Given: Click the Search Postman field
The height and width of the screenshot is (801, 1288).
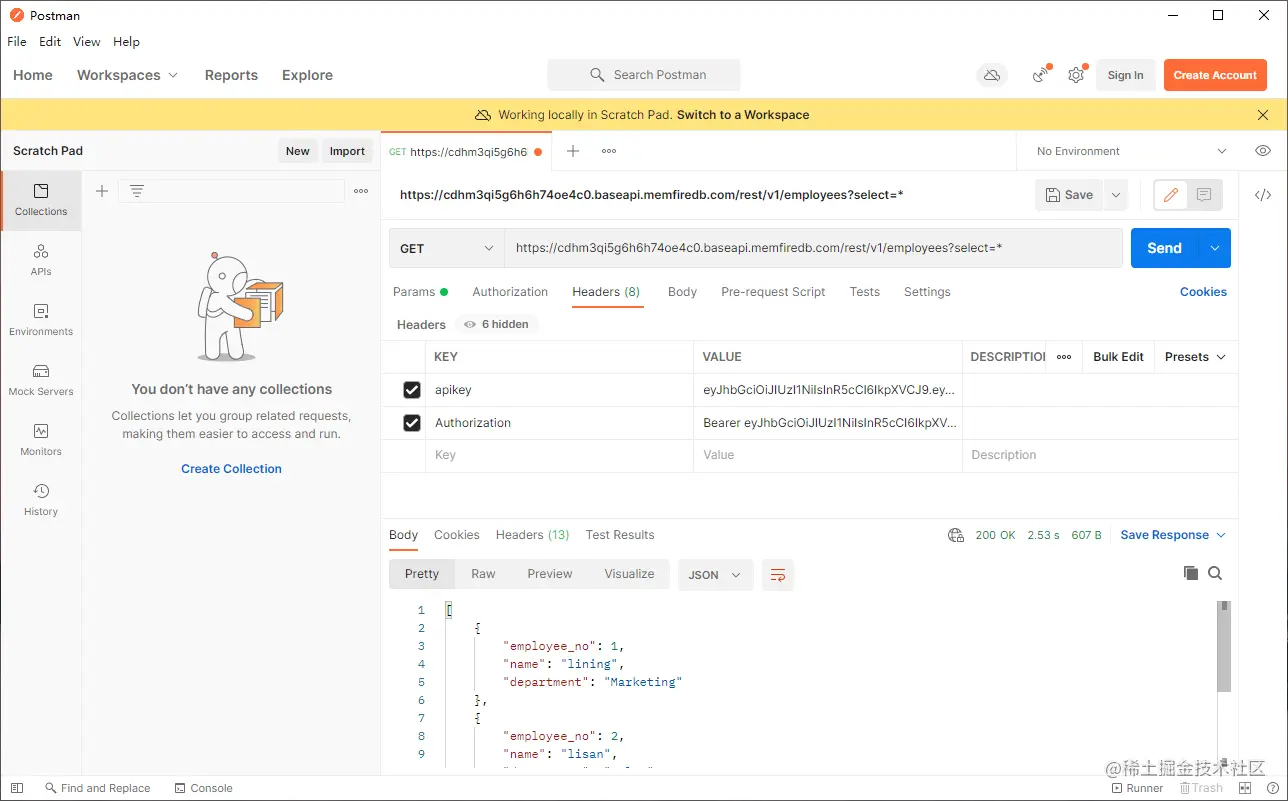Looking at the screenshot, I should [644, 75].
